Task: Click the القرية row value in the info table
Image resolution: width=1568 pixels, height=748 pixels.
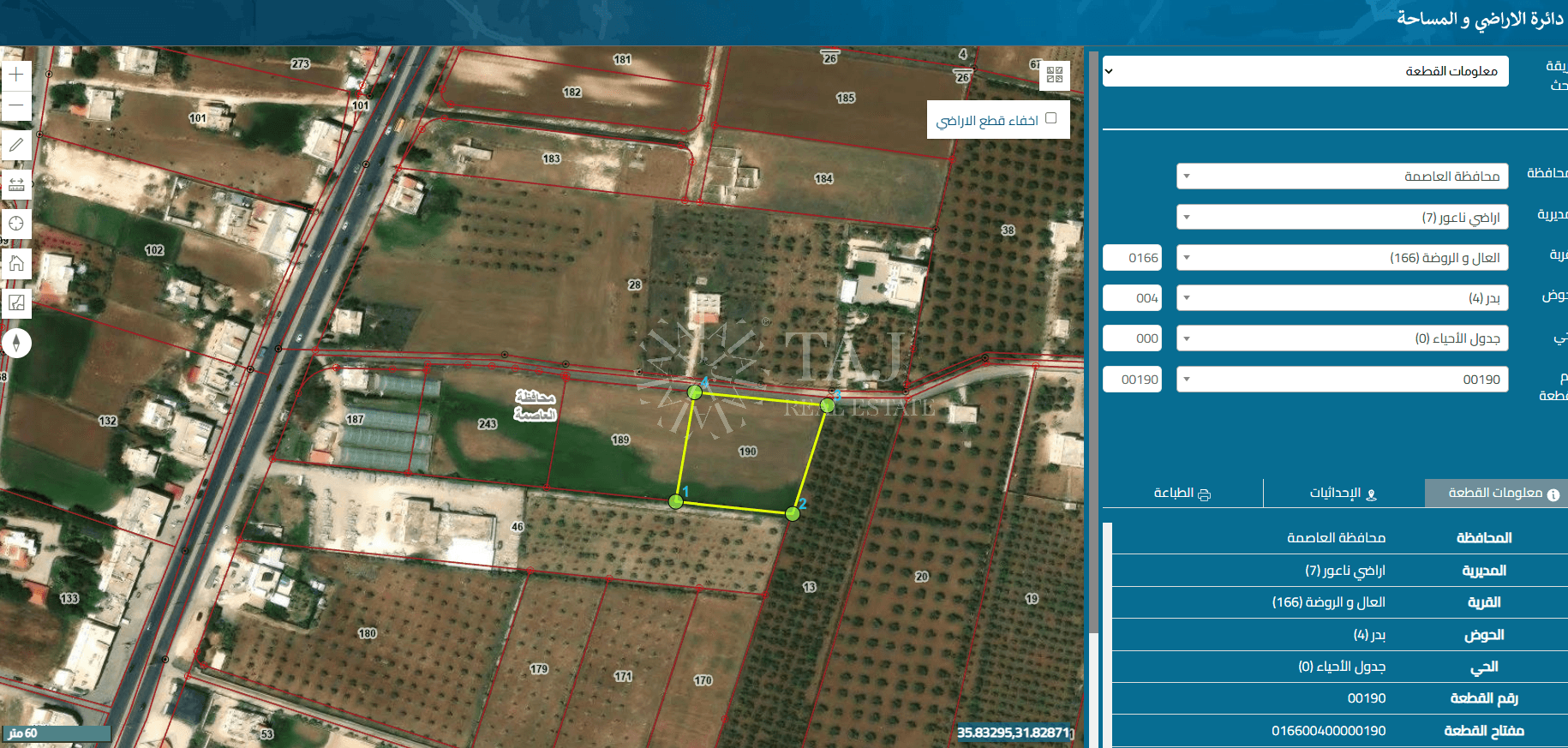Action: [1329, 602]
